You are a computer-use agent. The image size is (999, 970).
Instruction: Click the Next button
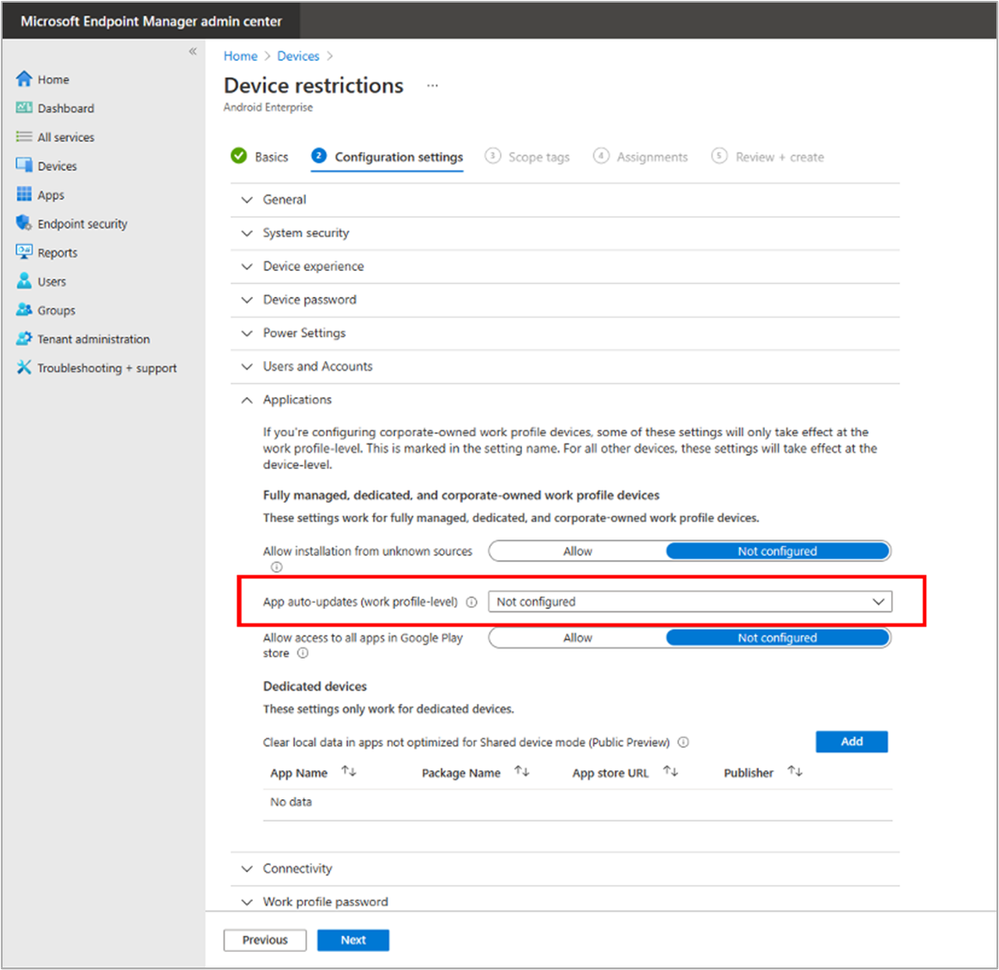coord(353,940)
